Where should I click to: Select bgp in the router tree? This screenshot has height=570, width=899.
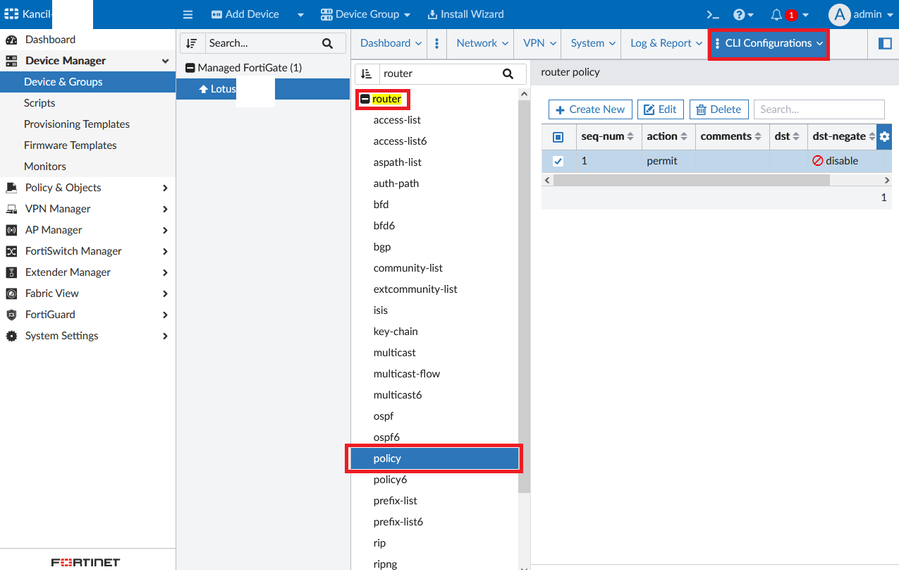(382, 247)
